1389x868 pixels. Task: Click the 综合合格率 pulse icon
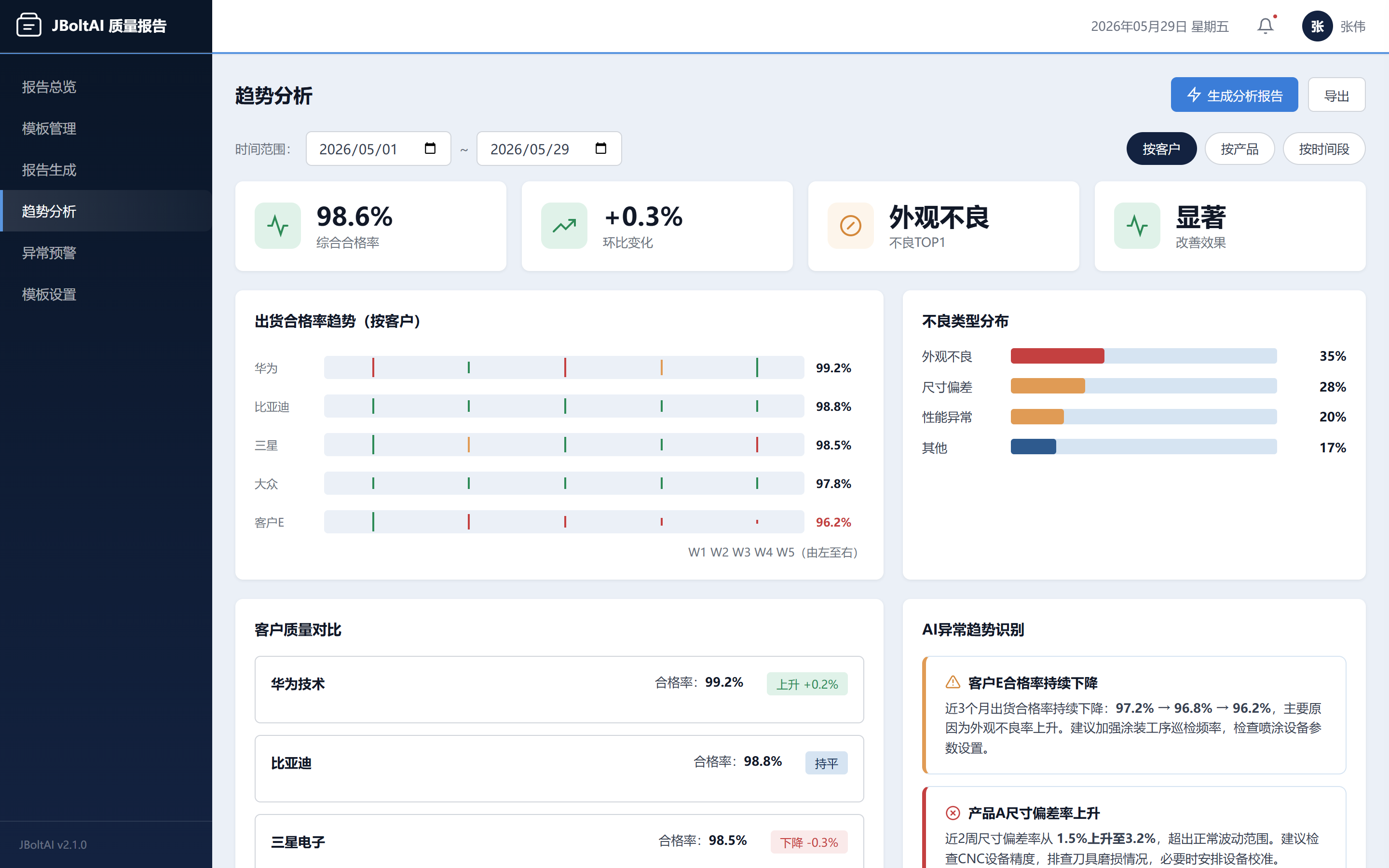coord(278,226)
